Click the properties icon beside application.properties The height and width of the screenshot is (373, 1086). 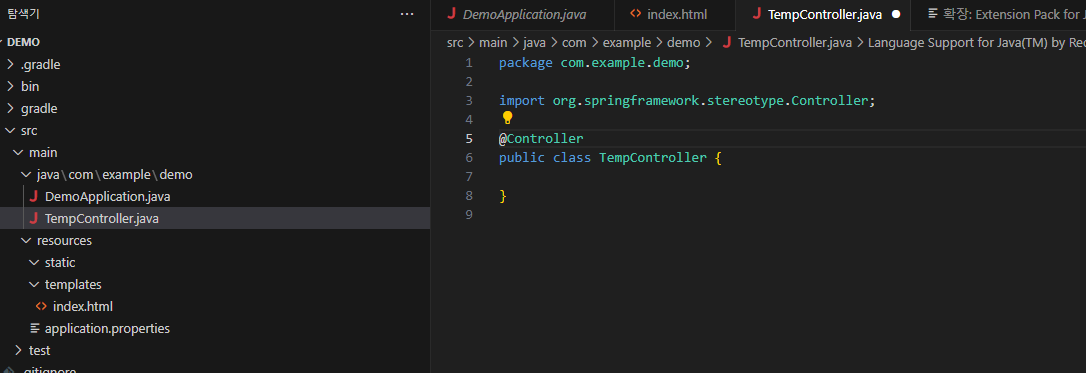click(35, 328)
